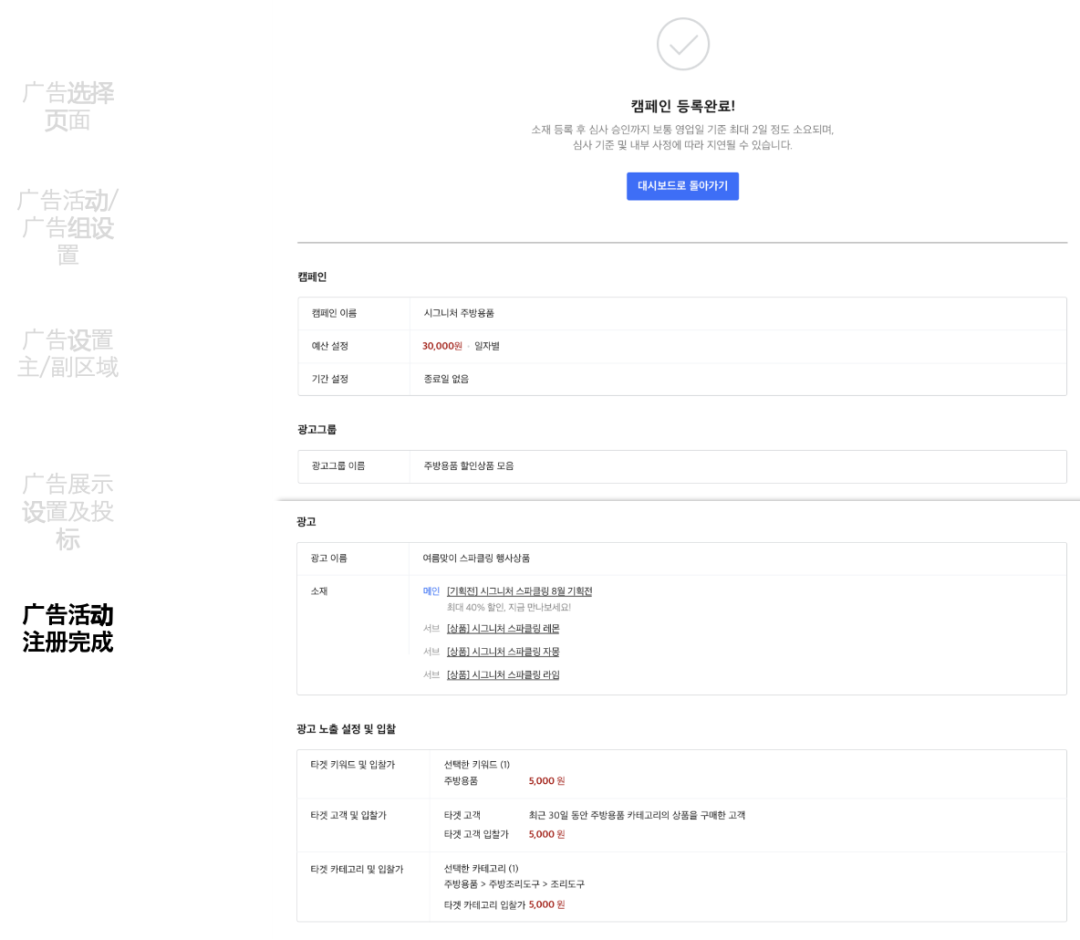1080x940 pixels.
Task: Click the 타겟 카테고리 입찰가 5,000 원 value
Action: [547, 904]
